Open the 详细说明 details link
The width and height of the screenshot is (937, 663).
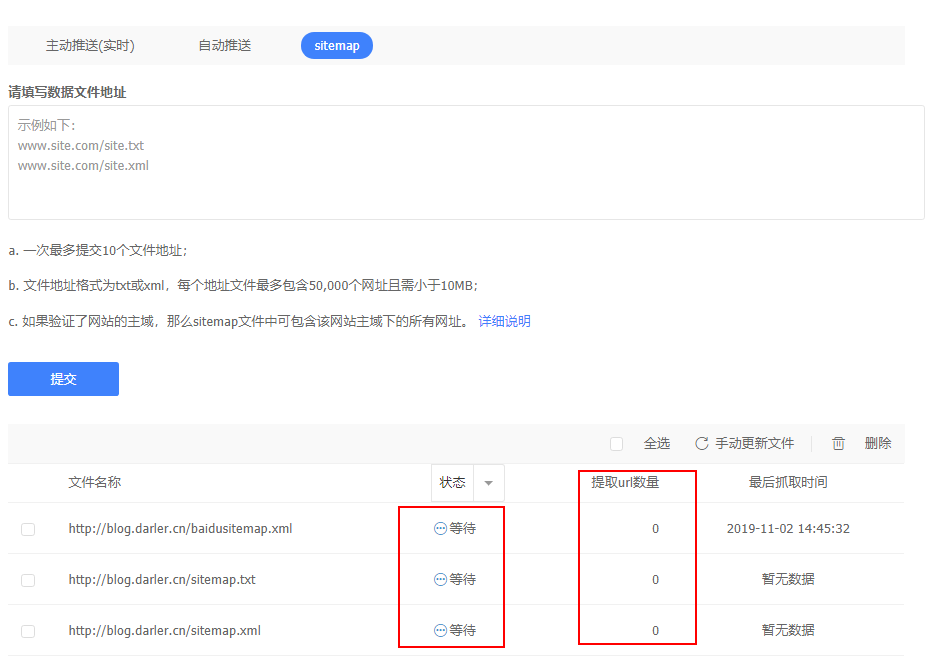click(504, 321)
